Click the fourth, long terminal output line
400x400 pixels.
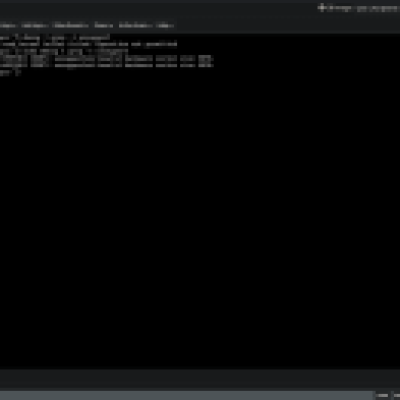pyautogui.click(x=106, y=59)
